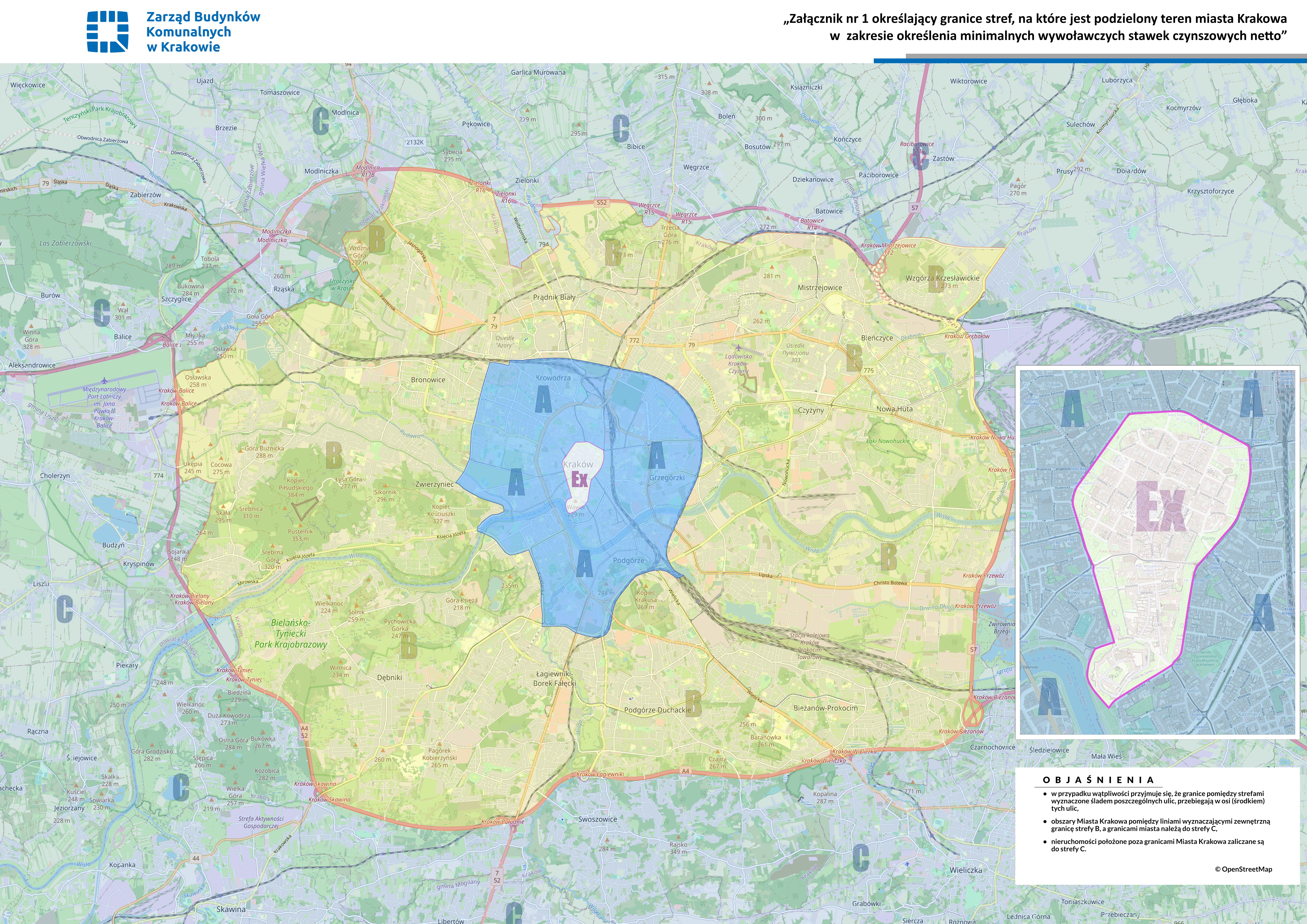The image size is (1307, 924).
Task: Click the Podgórze Duchackie district label
Action: pyautogui.click(x=657, y=710)
